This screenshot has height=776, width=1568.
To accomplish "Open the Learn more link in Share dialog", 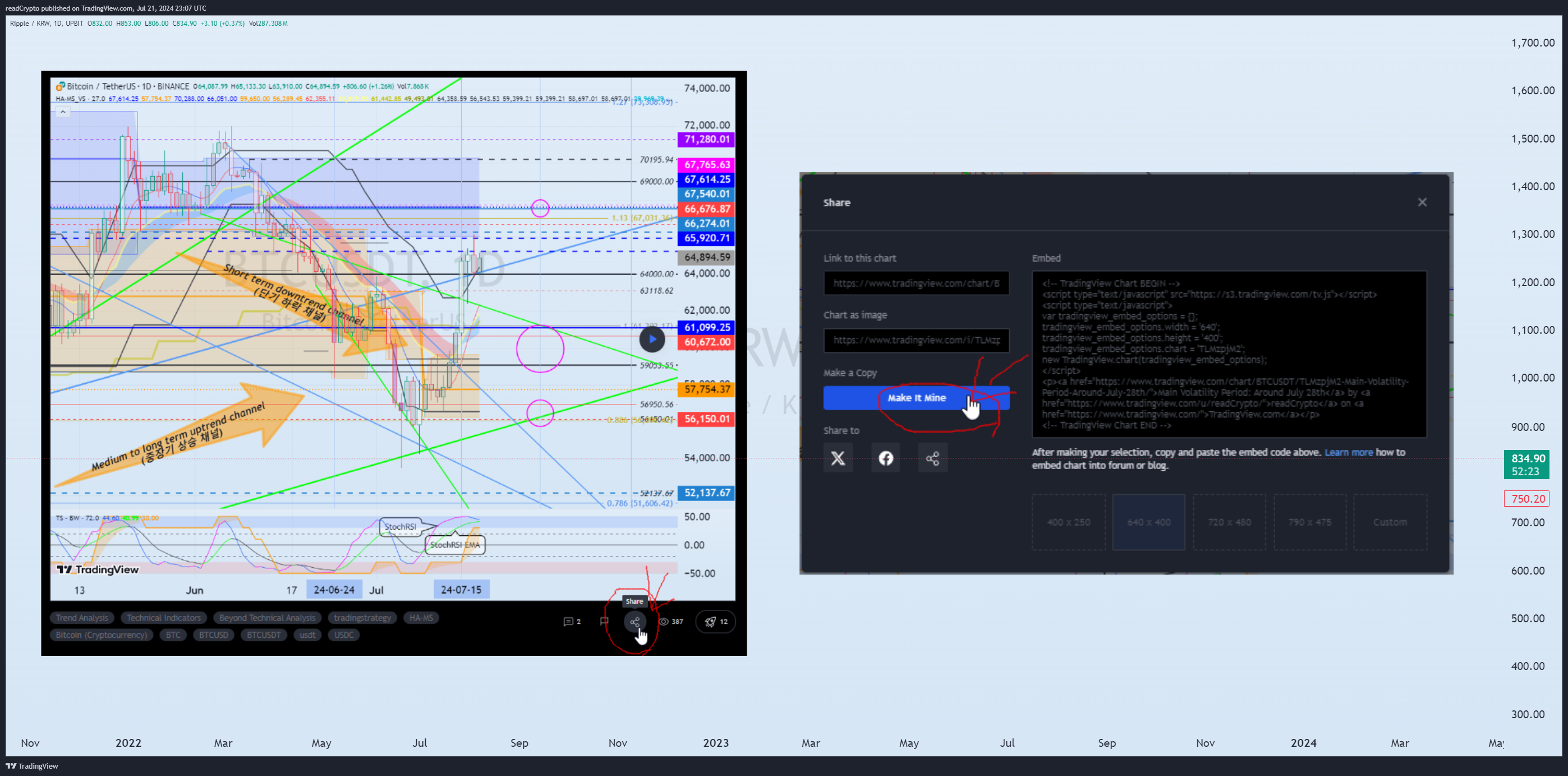I will tap(1348, 452).
